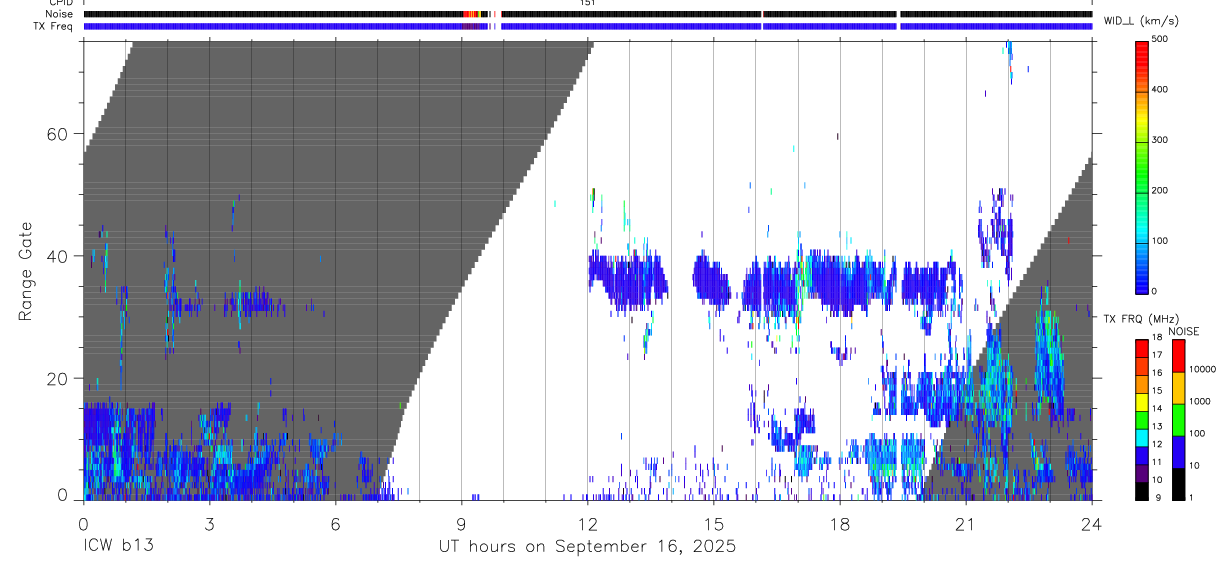
Task: Click the WID⊥ (km/s) colorbar title
Action: click(1141, 20)
